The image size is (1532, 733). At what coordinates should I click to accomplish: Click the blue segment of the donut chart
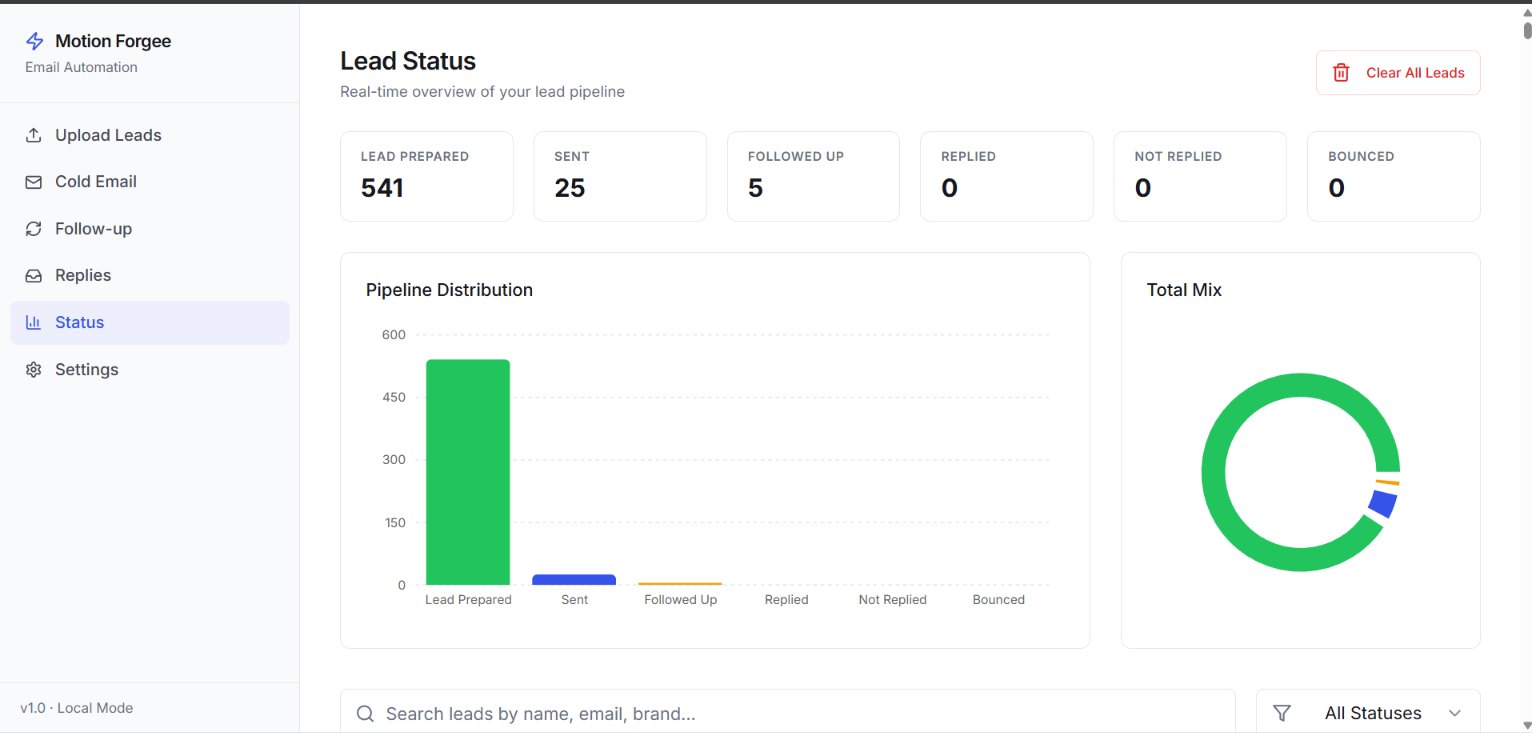coord(1383,504)
